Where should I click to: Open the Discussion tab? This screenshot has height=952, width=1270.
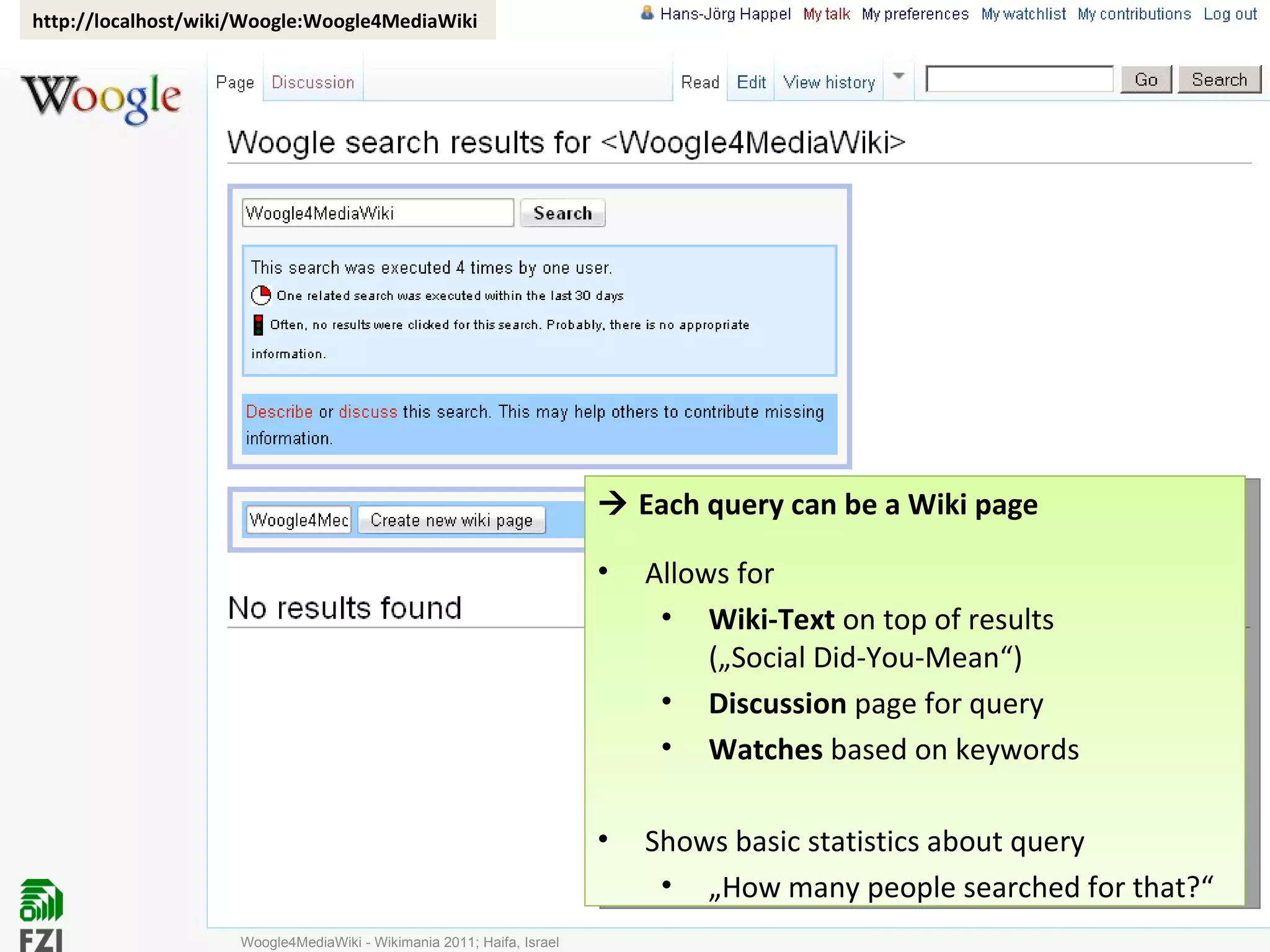pos(313,82)
